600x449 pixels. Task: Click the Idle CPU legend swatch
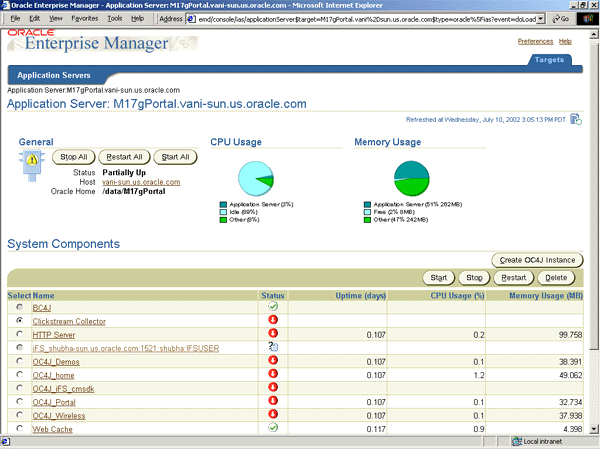[223, 212]
